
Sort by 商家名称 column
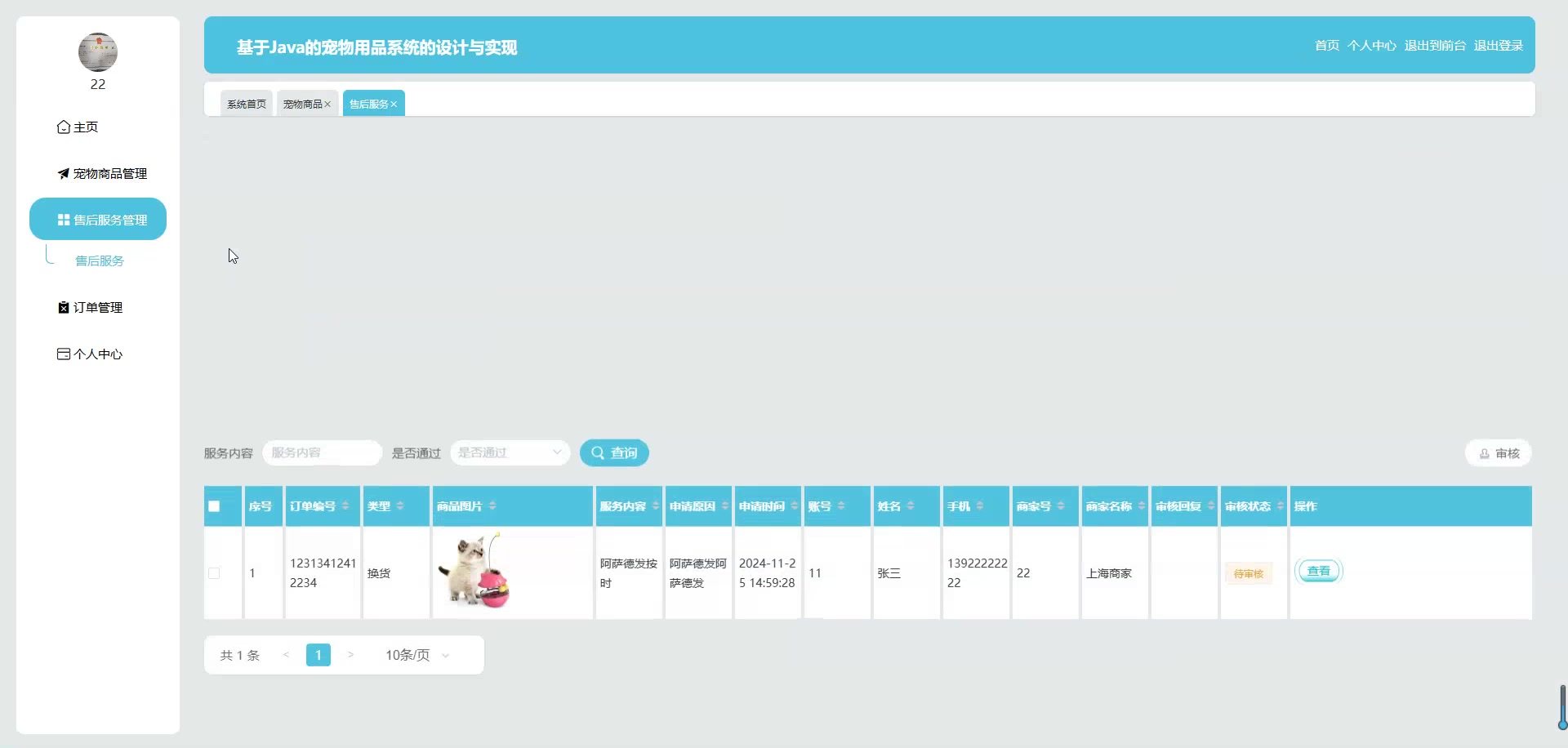1142,506
